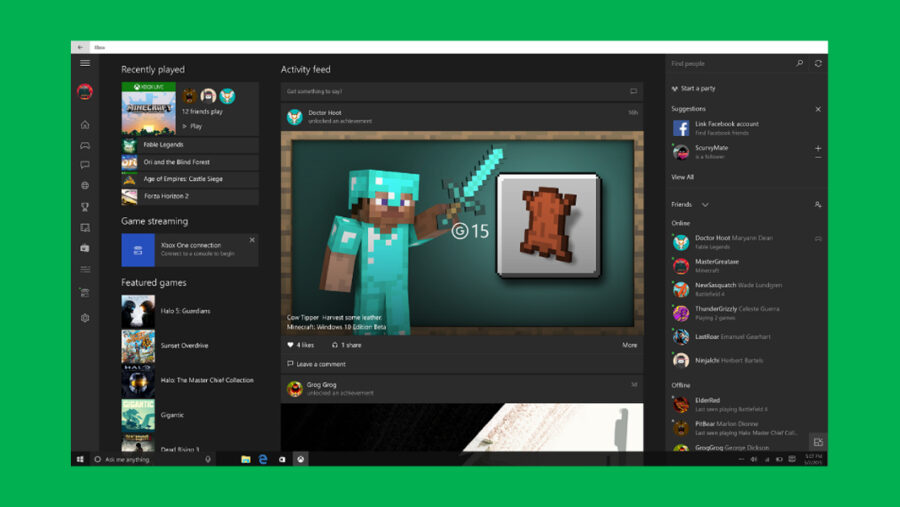Viewport: 900px width, 507px height.
Task: Go to Home in the sidebar
Action: (85, 125)
